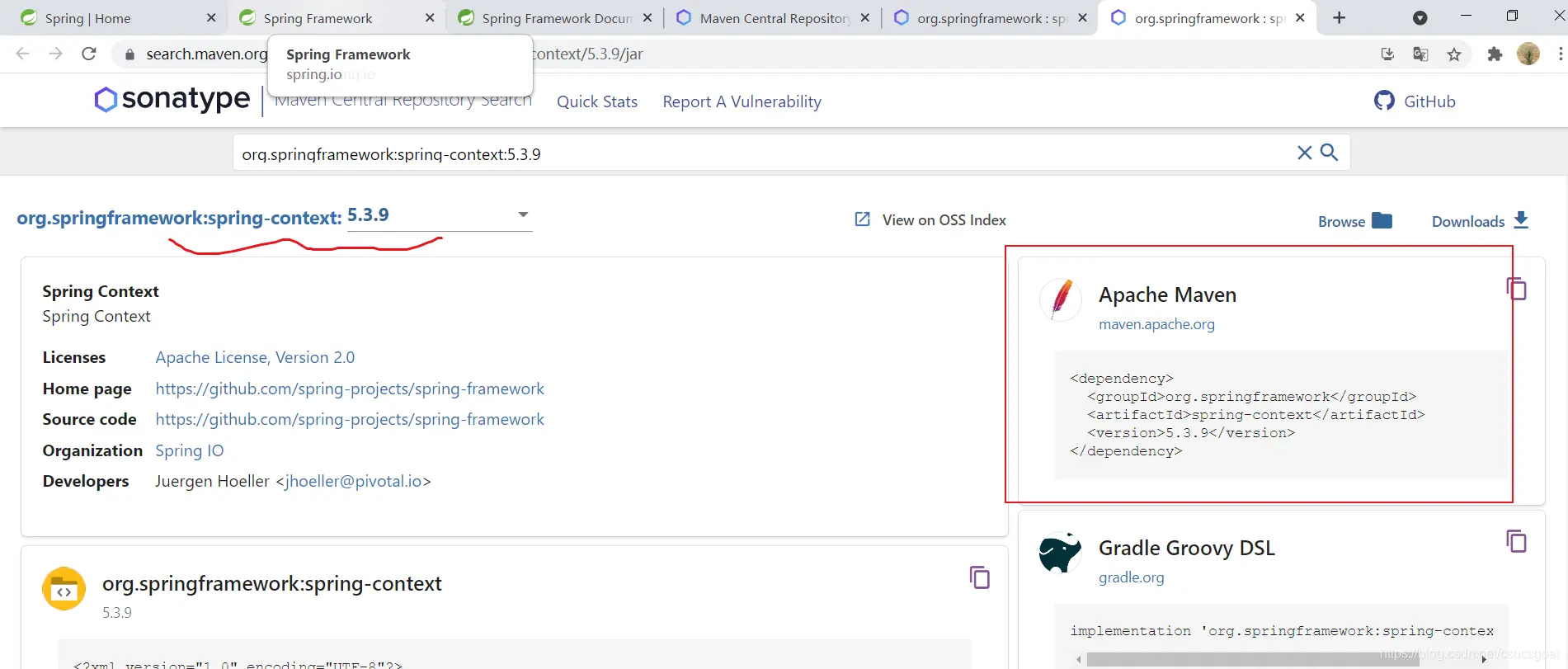Copy the spring-context POM file content
The image size is (1568, 669).
click(x=979, y=577)
